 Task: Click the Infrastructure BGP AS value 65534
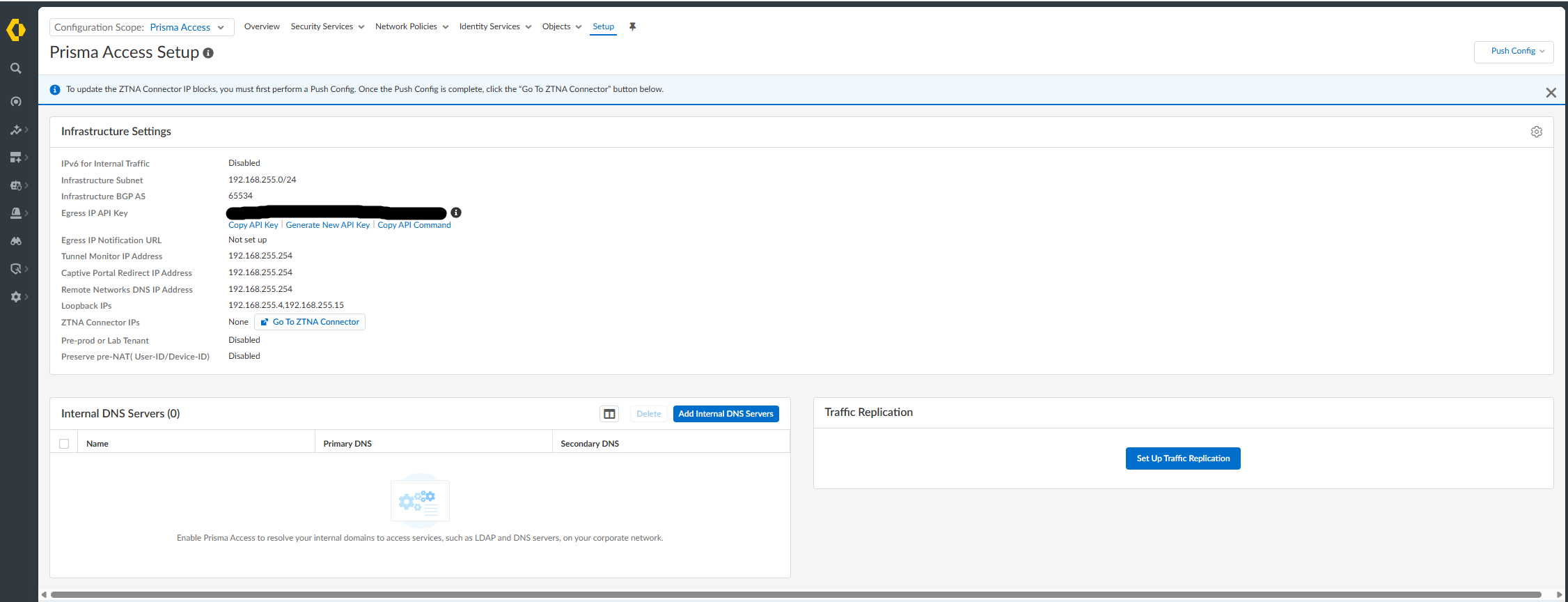pos(241,196)
